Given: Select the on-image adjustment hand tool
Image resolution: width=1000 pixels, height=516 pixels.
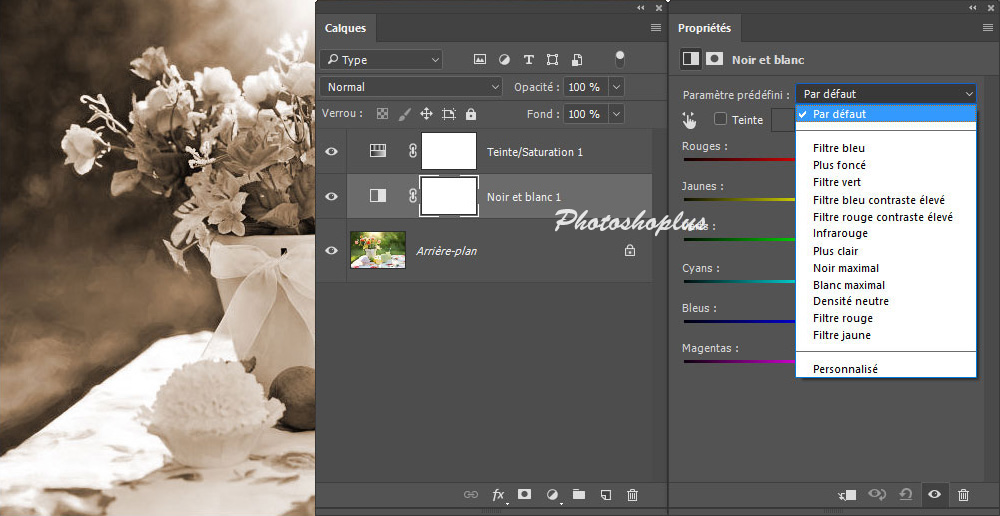Looking at the screenshot, I should click(689, 120).
